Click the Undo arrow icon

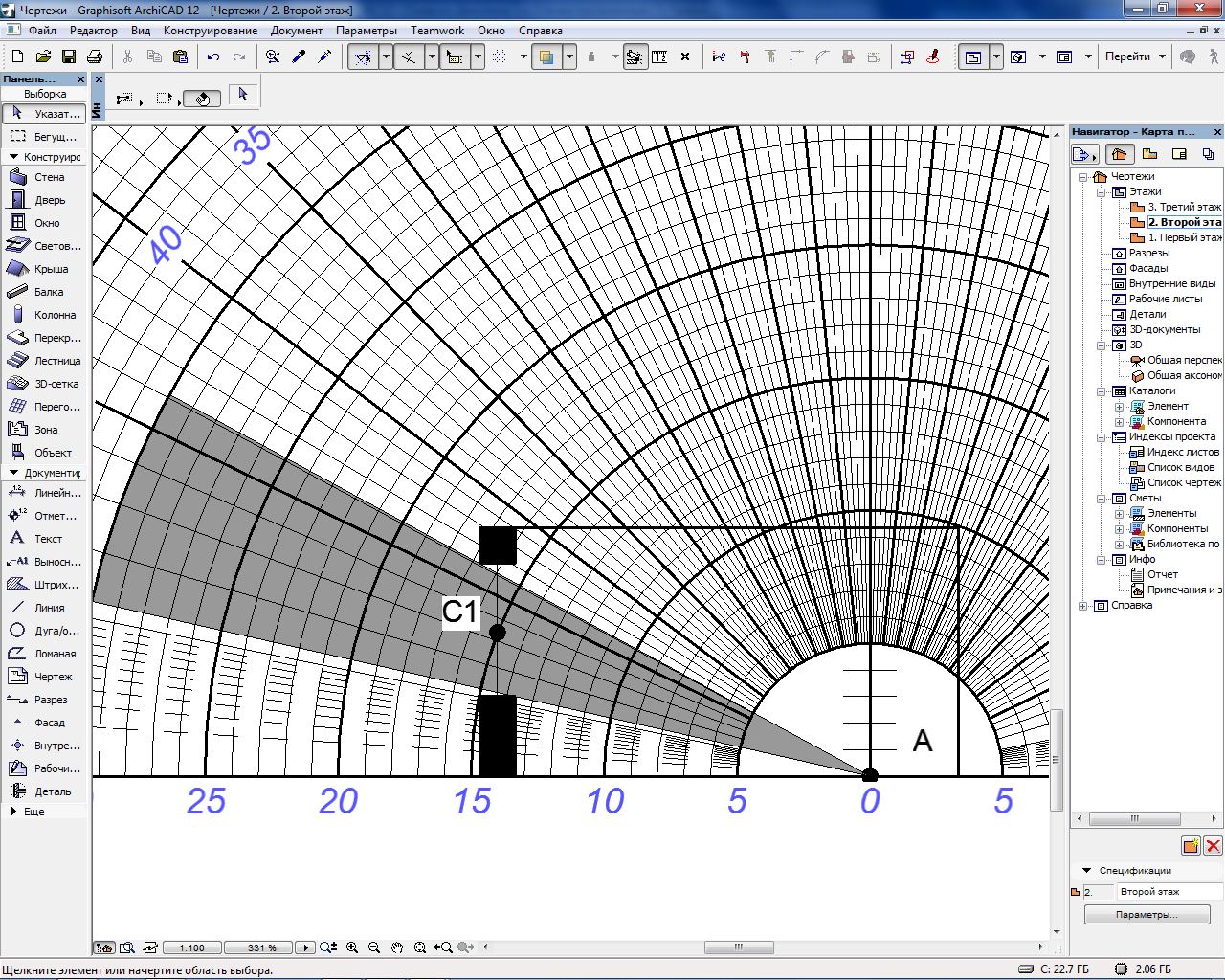tap(213, 56)
